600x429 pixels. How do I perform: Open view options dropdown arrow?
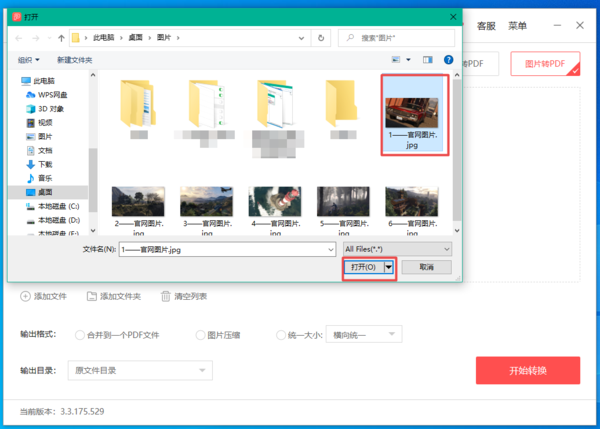[408, 60]
